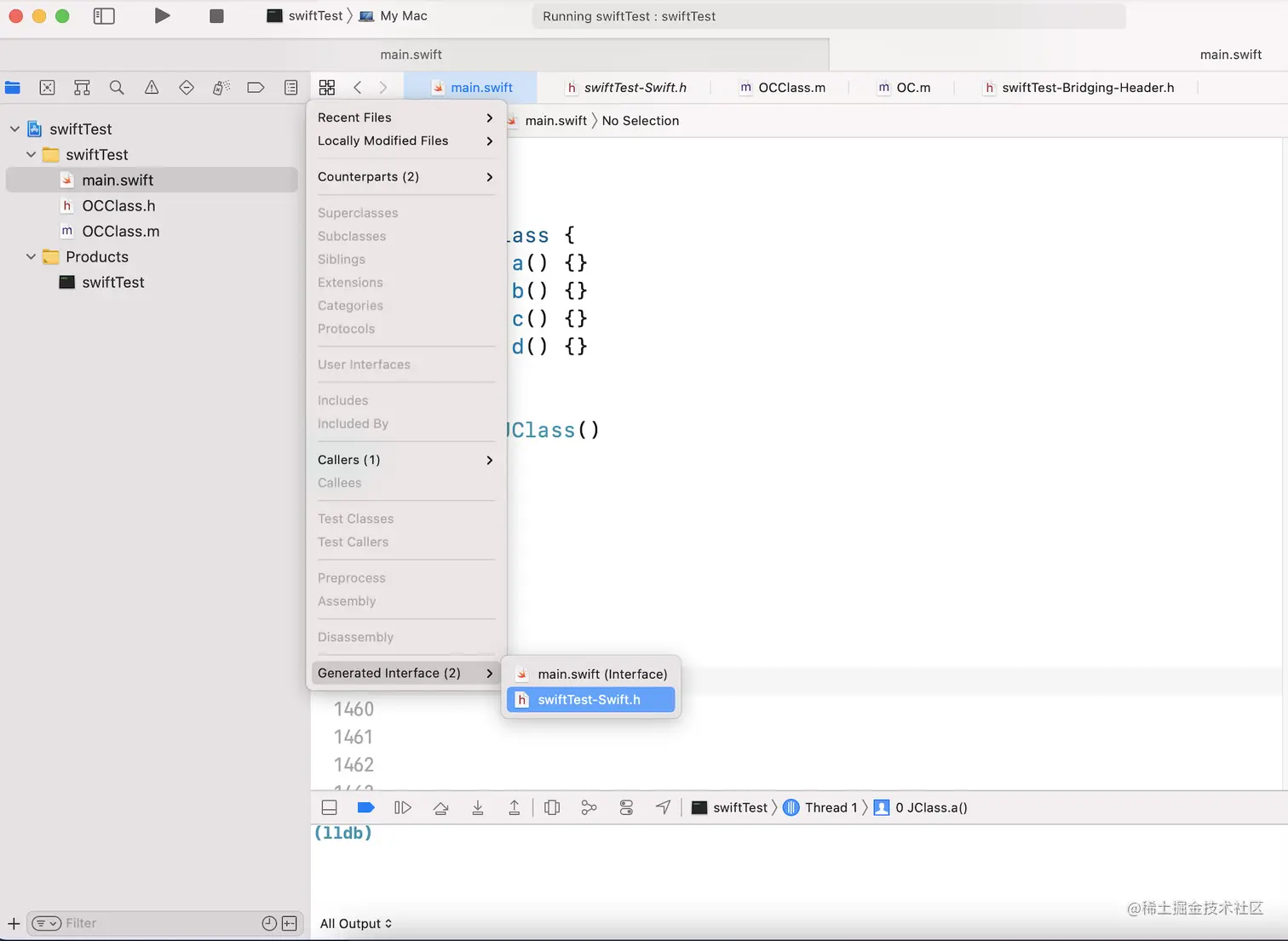Select OCClass.h in the project navigator

click(x=152, y=205)
